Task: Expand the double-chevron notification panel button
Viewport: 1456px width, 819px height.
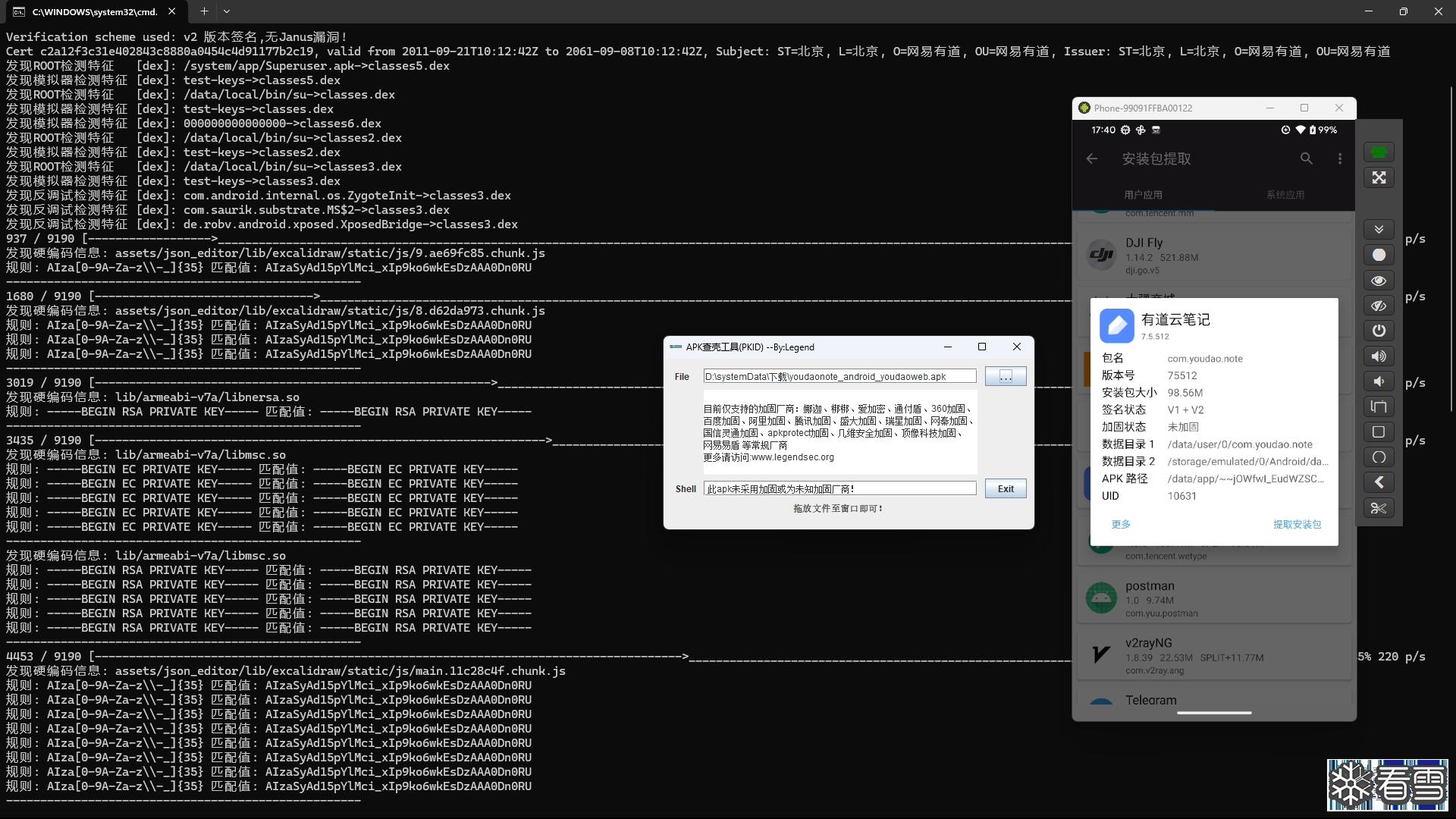Action: tap(1379, 229)
